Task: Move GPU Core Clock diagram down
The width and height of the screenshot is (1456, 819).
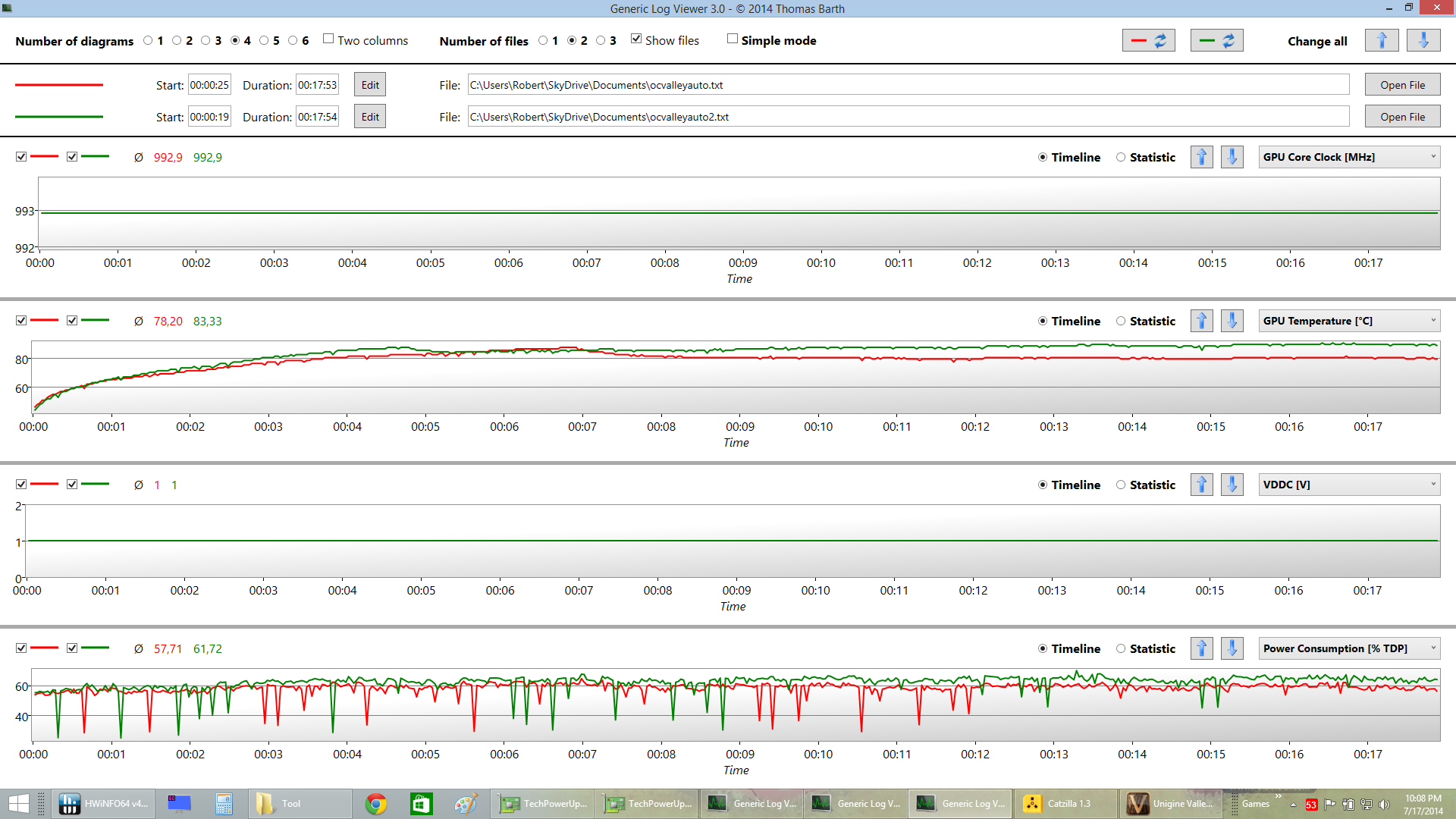Action: 1232,157
